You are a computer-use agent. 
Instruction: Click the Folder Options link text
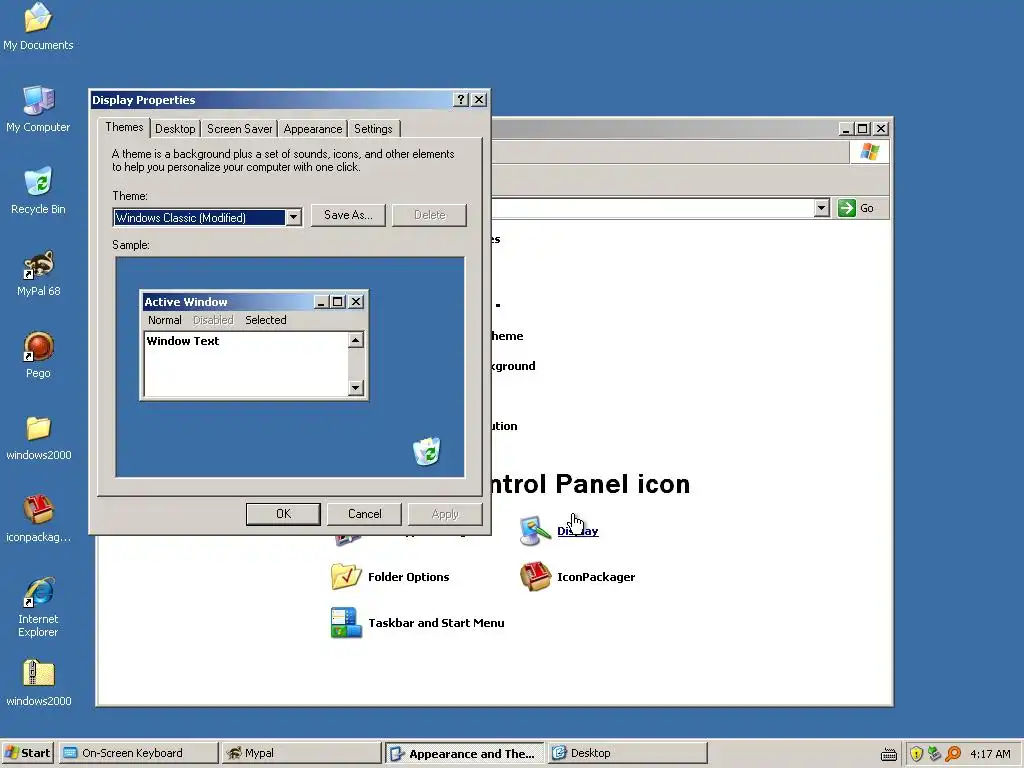(x=408, y=577)
